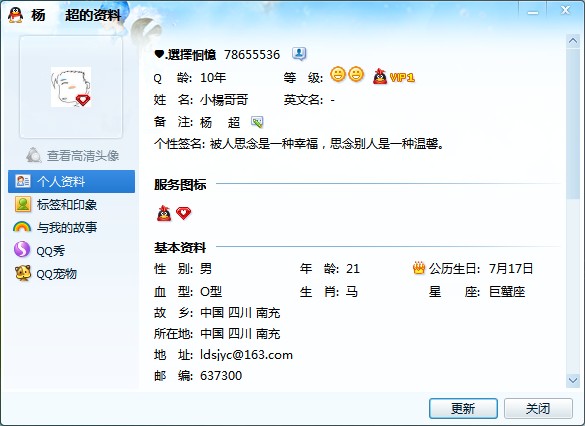
Task: Click the scrollbar down arrow
Action: click(573, 380)
